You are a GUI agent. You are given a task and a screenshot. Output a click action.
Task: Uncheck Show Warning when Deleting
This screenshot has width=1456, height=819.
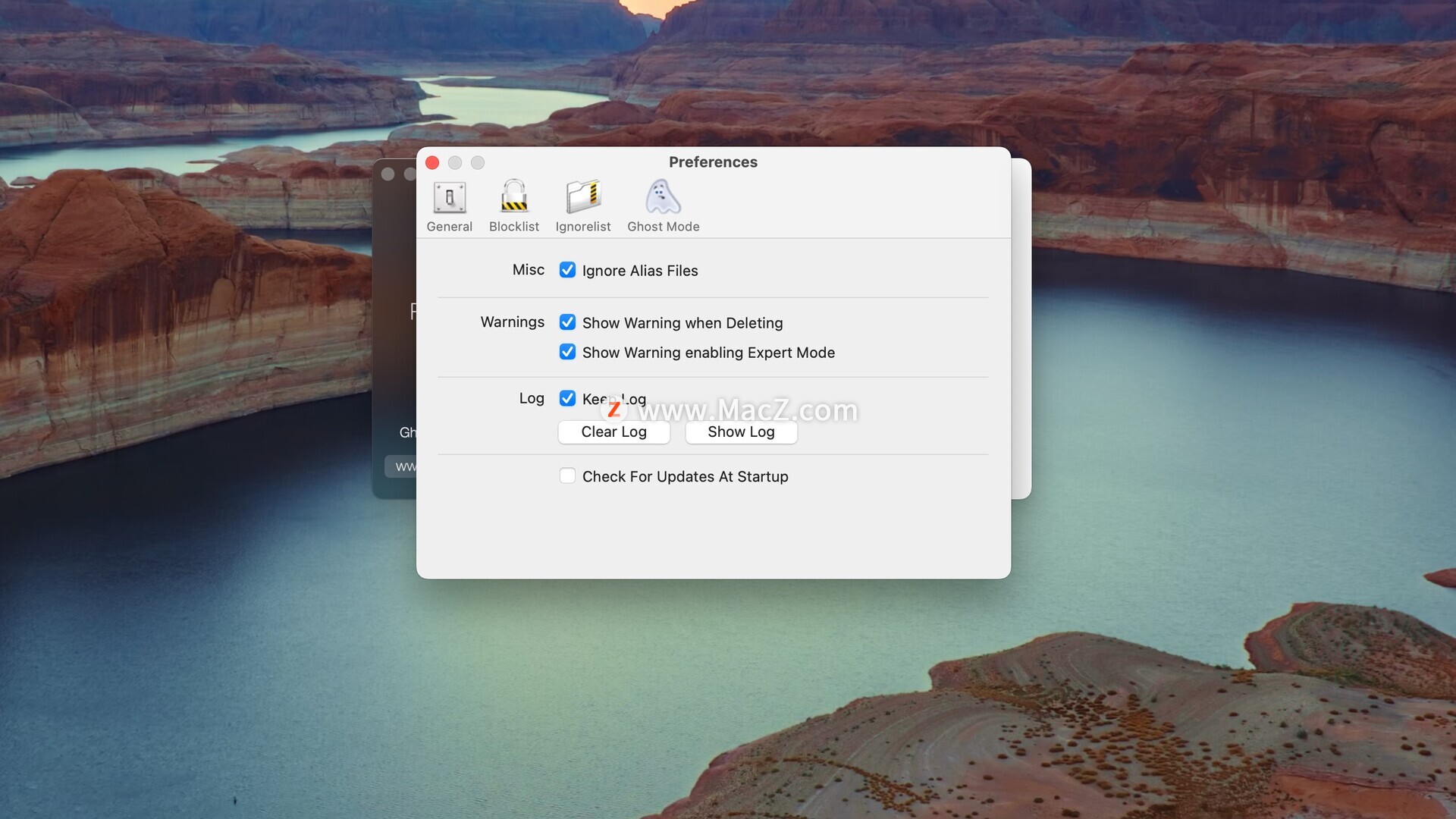567,322
